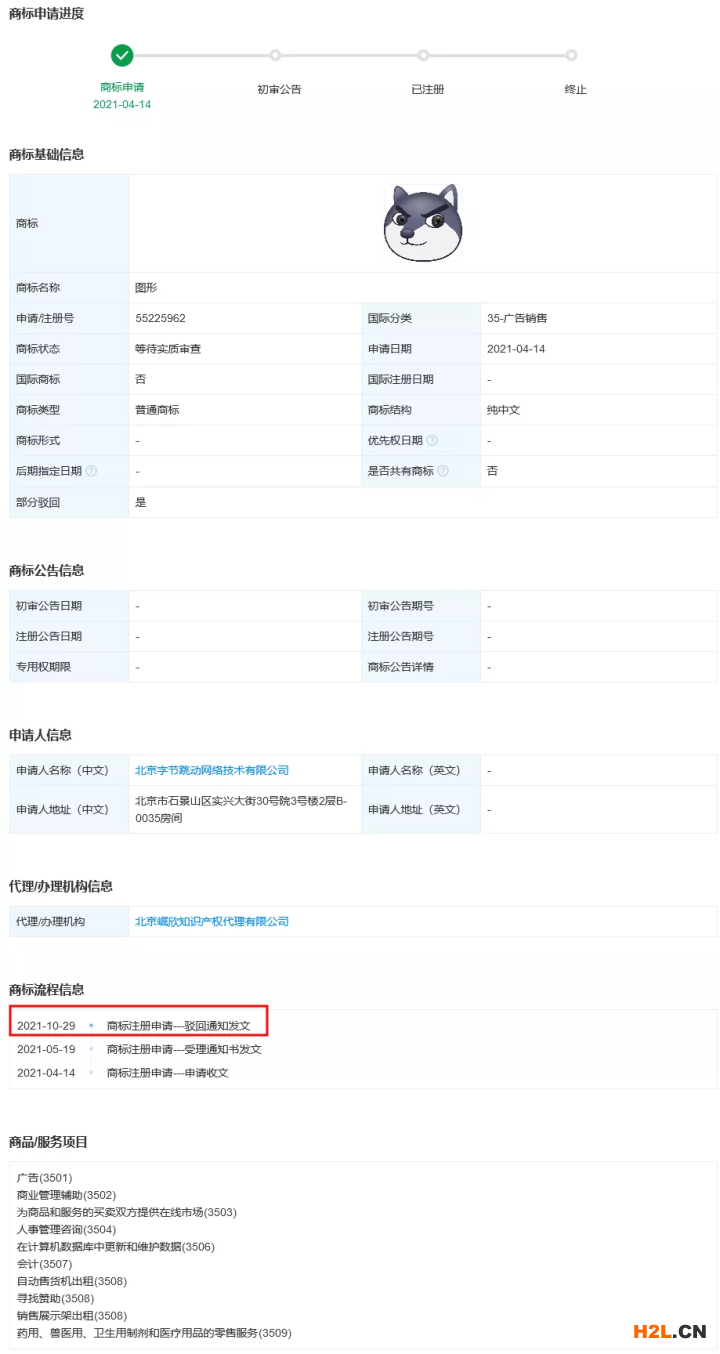720x1354 pixels.
Task: Click the 专用权期限 label cell
Action: pos(69,667)
